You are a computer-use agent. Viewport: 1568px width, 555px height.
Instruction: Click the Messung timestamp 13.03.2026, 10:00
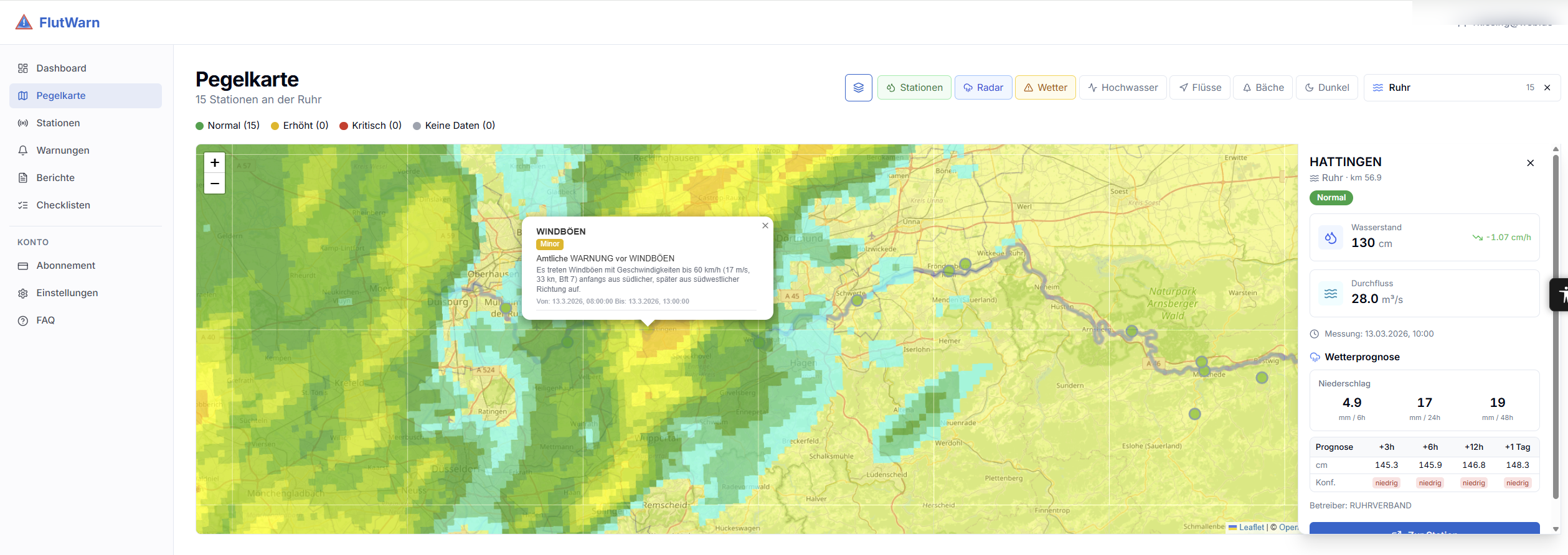coord(1379,334)
